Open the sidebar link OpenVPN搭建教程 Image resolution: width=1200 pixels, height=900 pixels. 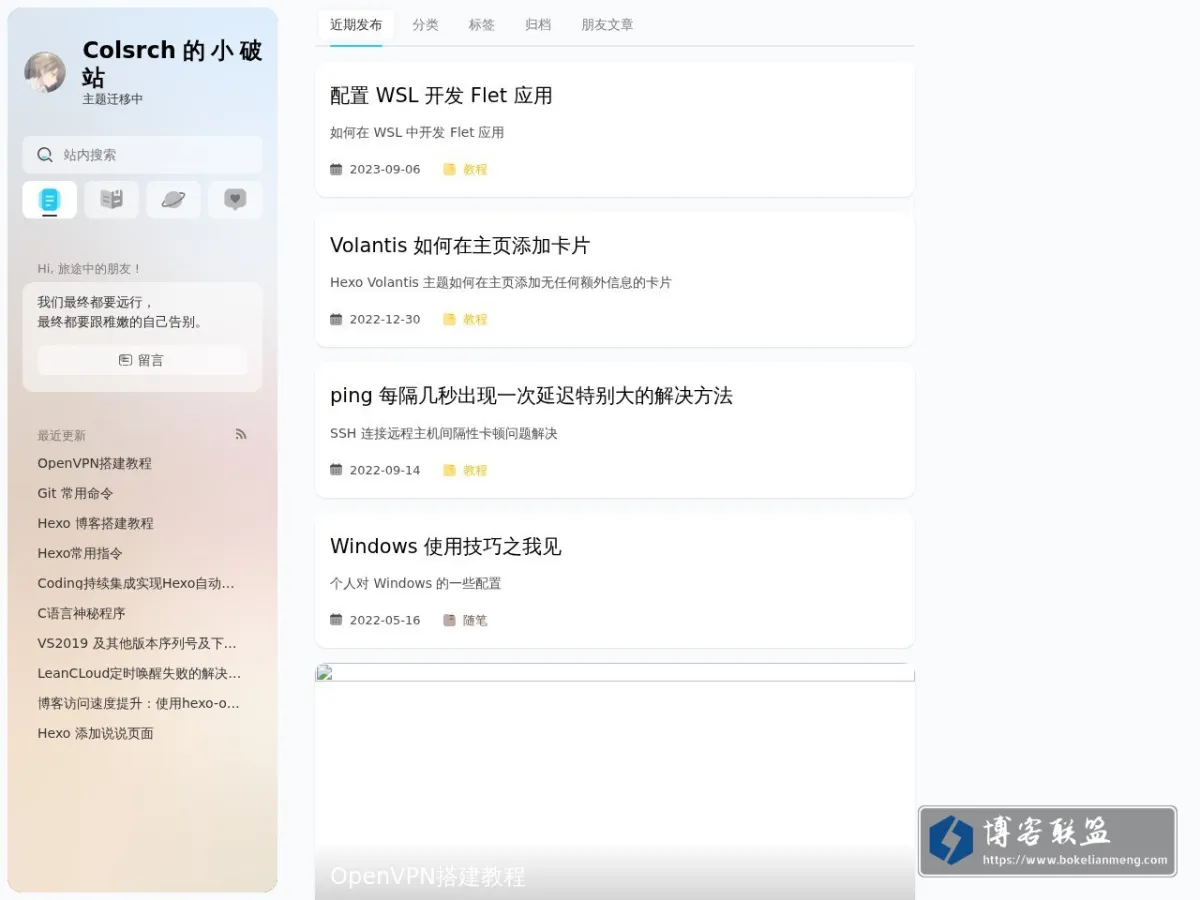coord(95,463)
